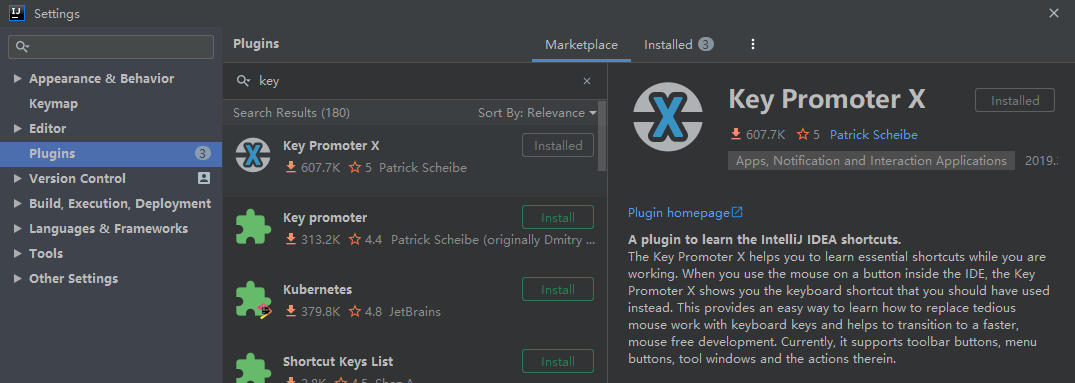The image size is (1075, 383).
Task: Open the Sort By: Relevance dropdown
Action: coord(537,113)
